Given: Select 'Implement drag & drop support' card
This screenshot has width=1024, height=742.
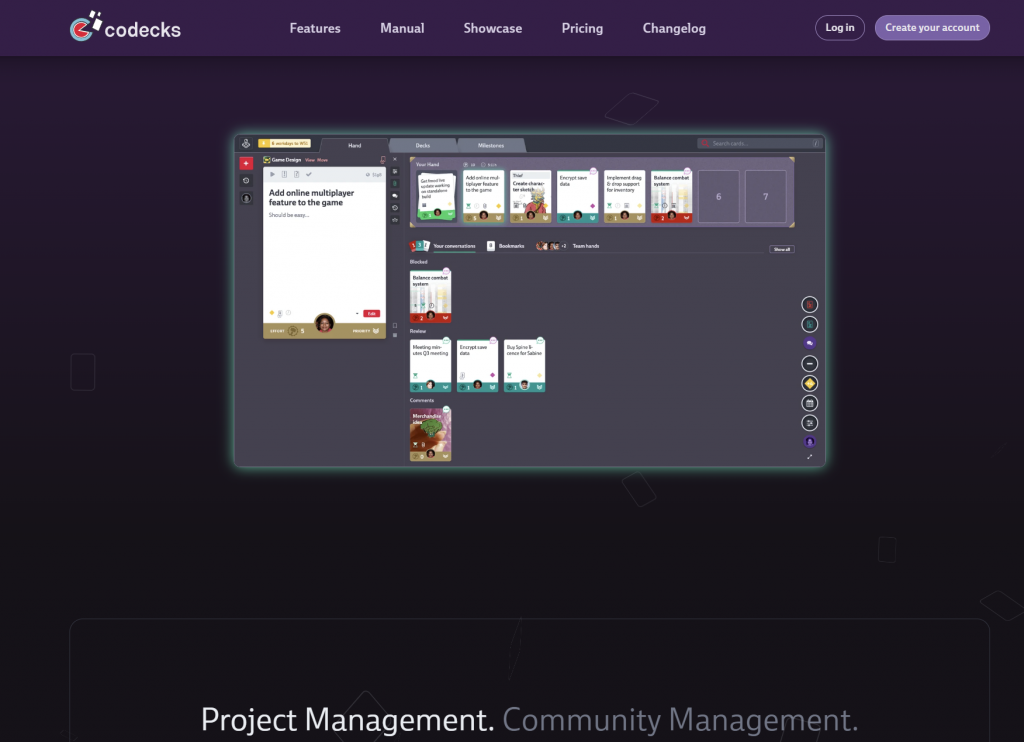Looking at the screenshot, I should pyautogui.click(x=624, y=197).
